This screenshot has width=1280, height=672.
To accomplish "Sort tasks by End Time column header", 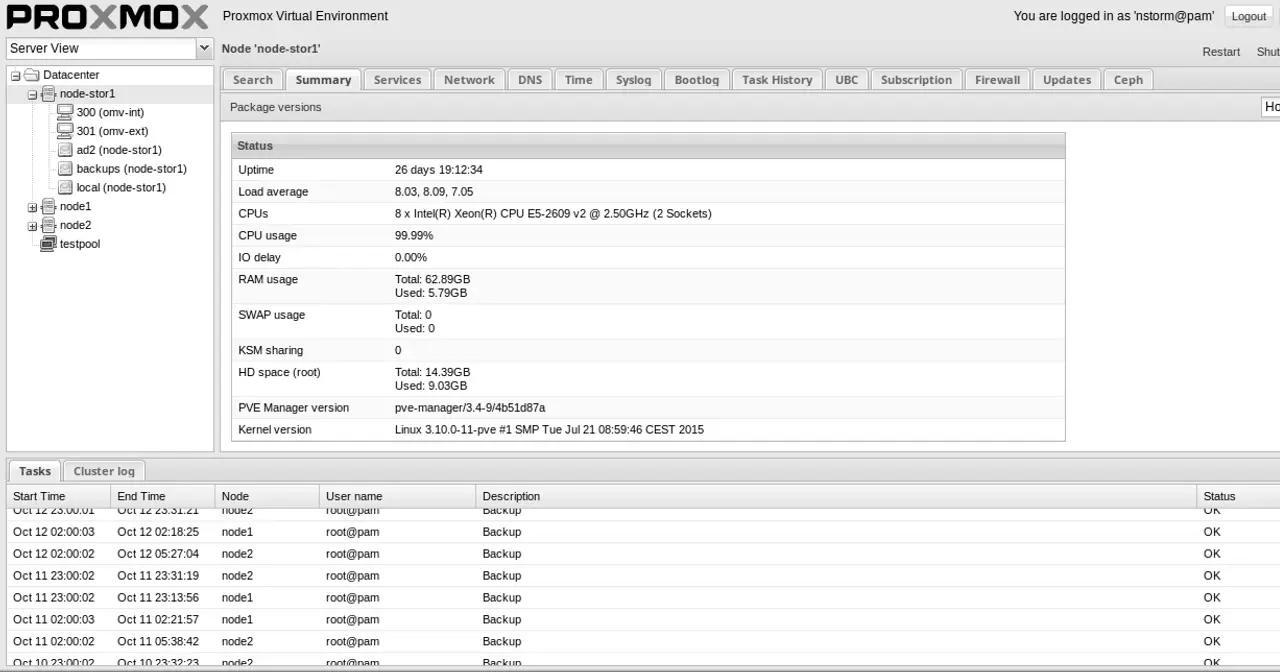I will (x=163, y=496).
